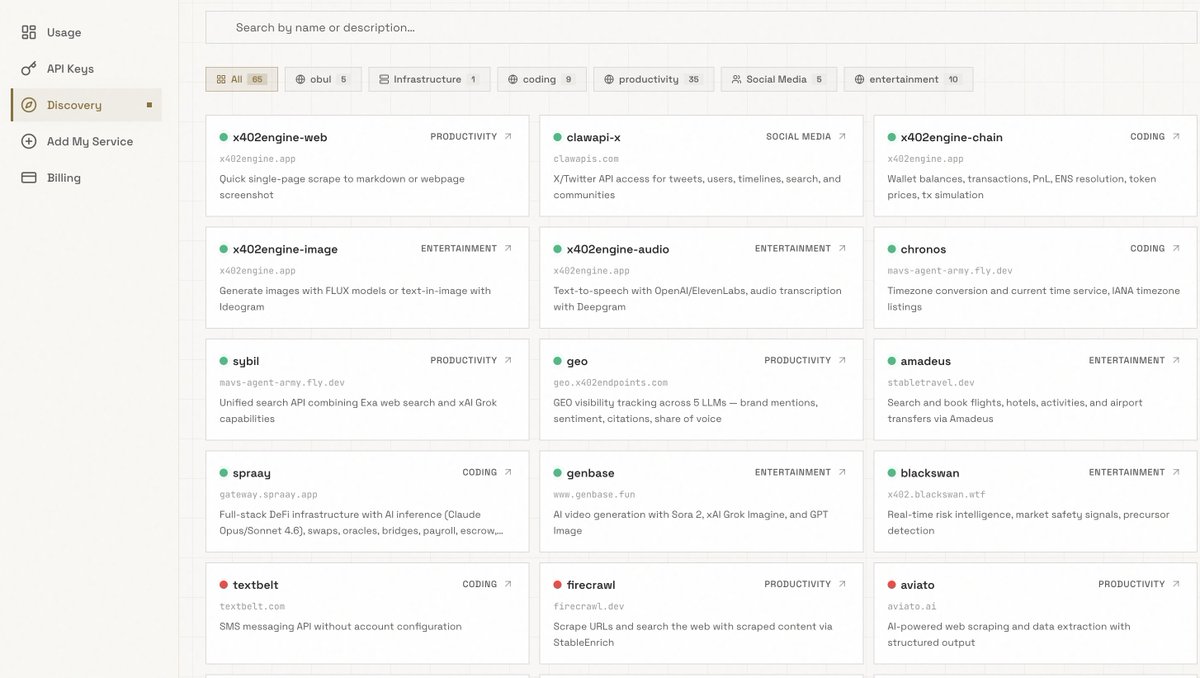The image size is (1200, 678).
Task: Filter services by obul category
Action: click(x=322, y=79)
